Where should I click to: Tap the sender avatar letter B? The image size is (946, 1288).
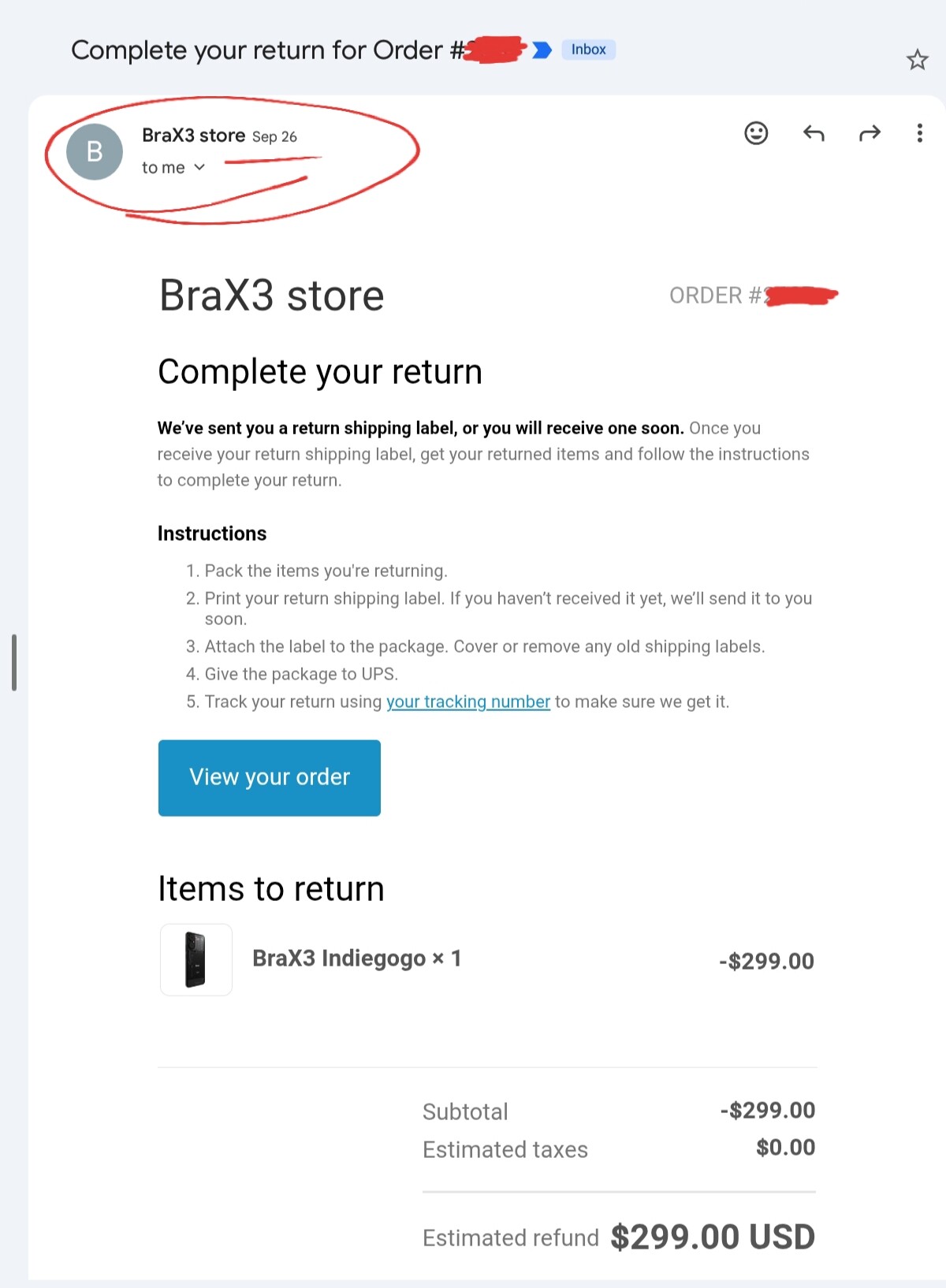[95, 151]
